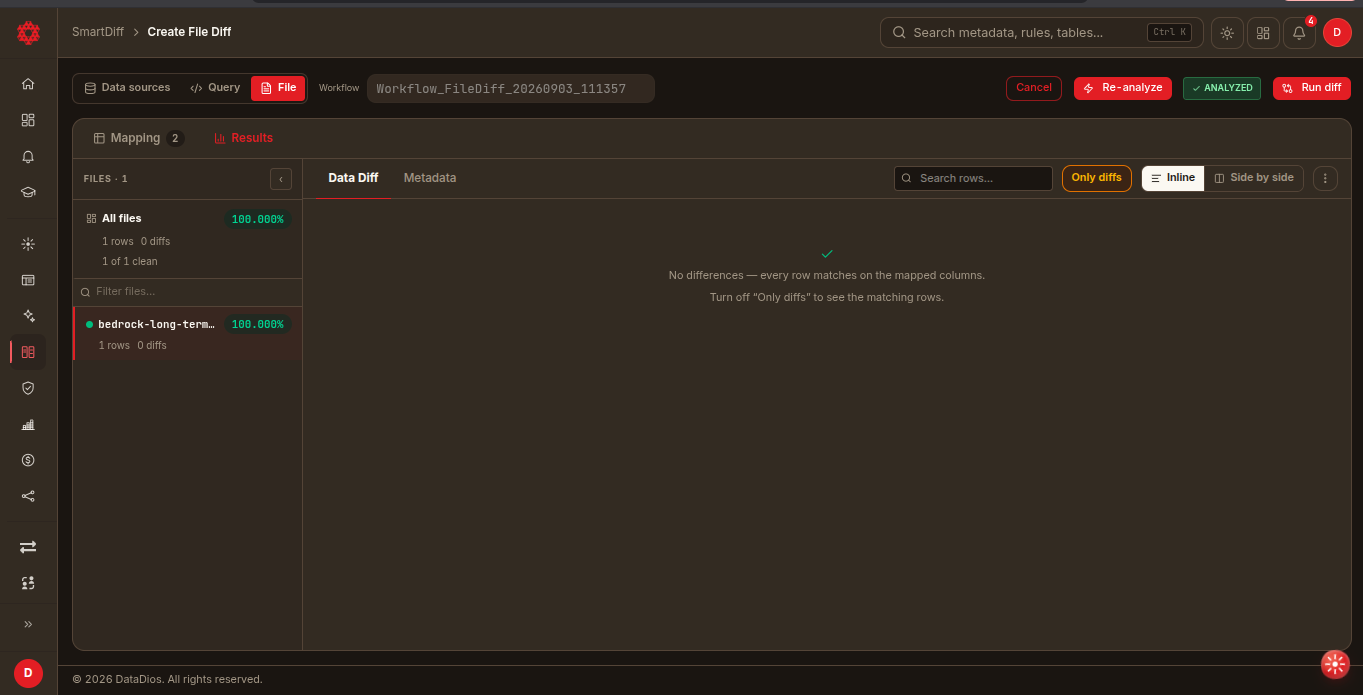Switch to the Mapping tab
Screen dimensions: 1363x695
click(x=138, y=138)
